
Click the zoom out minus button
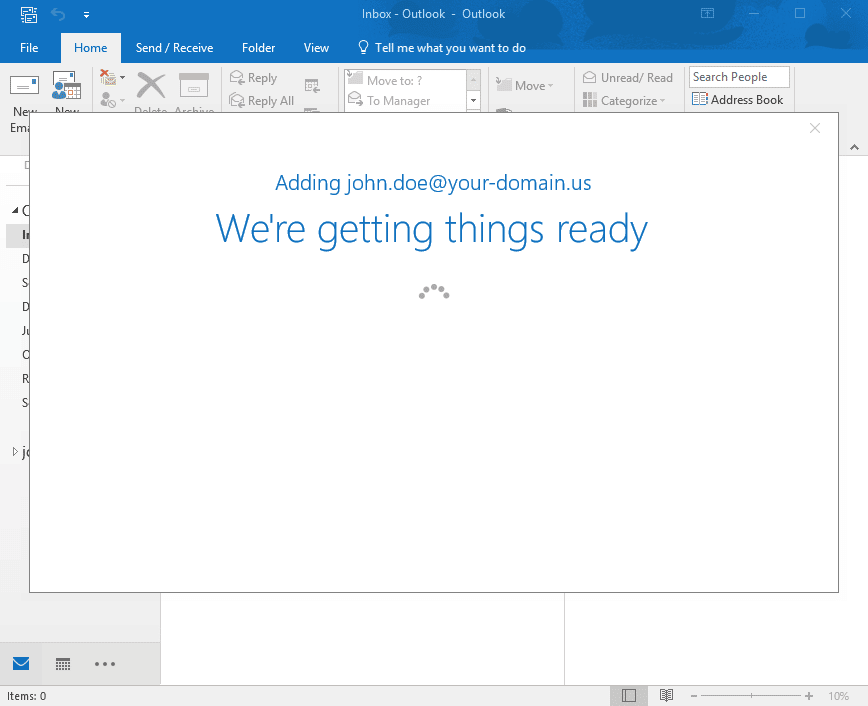[x=694, y=696]
